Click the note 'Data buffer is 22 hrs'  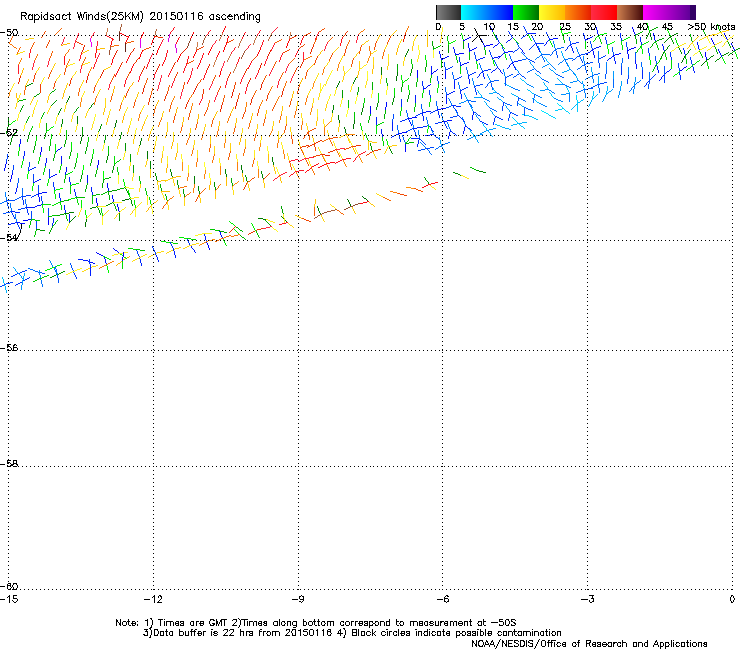click(x=204, y=633)
